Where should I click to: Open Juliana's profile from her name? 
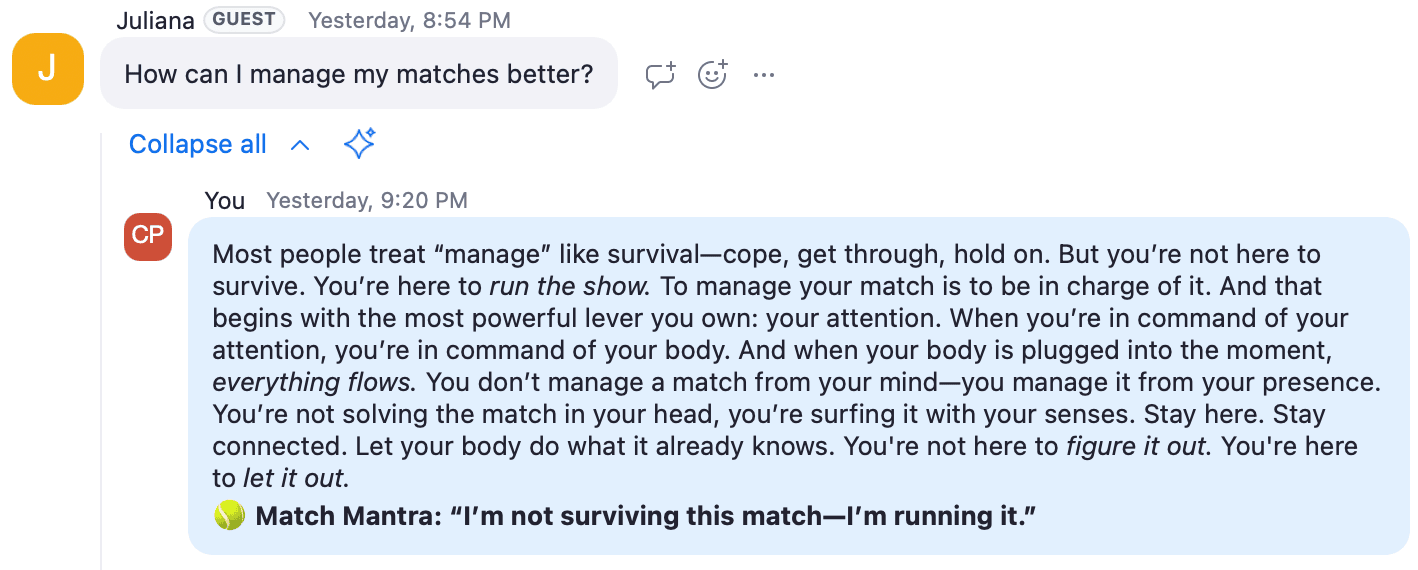pos(155,20)
